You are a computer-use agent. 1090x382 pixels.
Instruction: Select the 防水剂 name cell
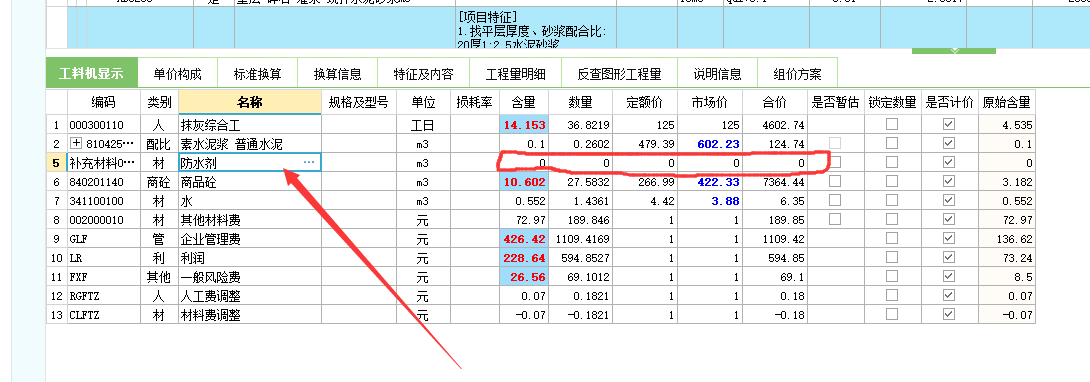click(250, 163)
